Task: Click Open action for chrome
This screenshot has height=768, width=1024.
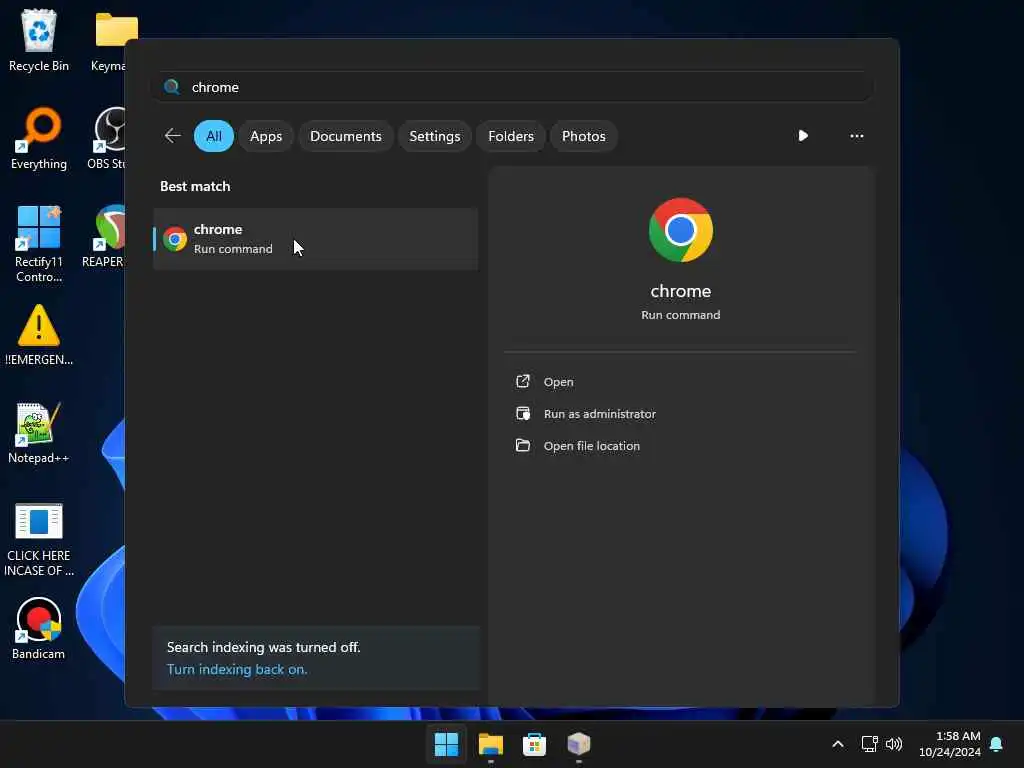Action: [x=558, y=381]
